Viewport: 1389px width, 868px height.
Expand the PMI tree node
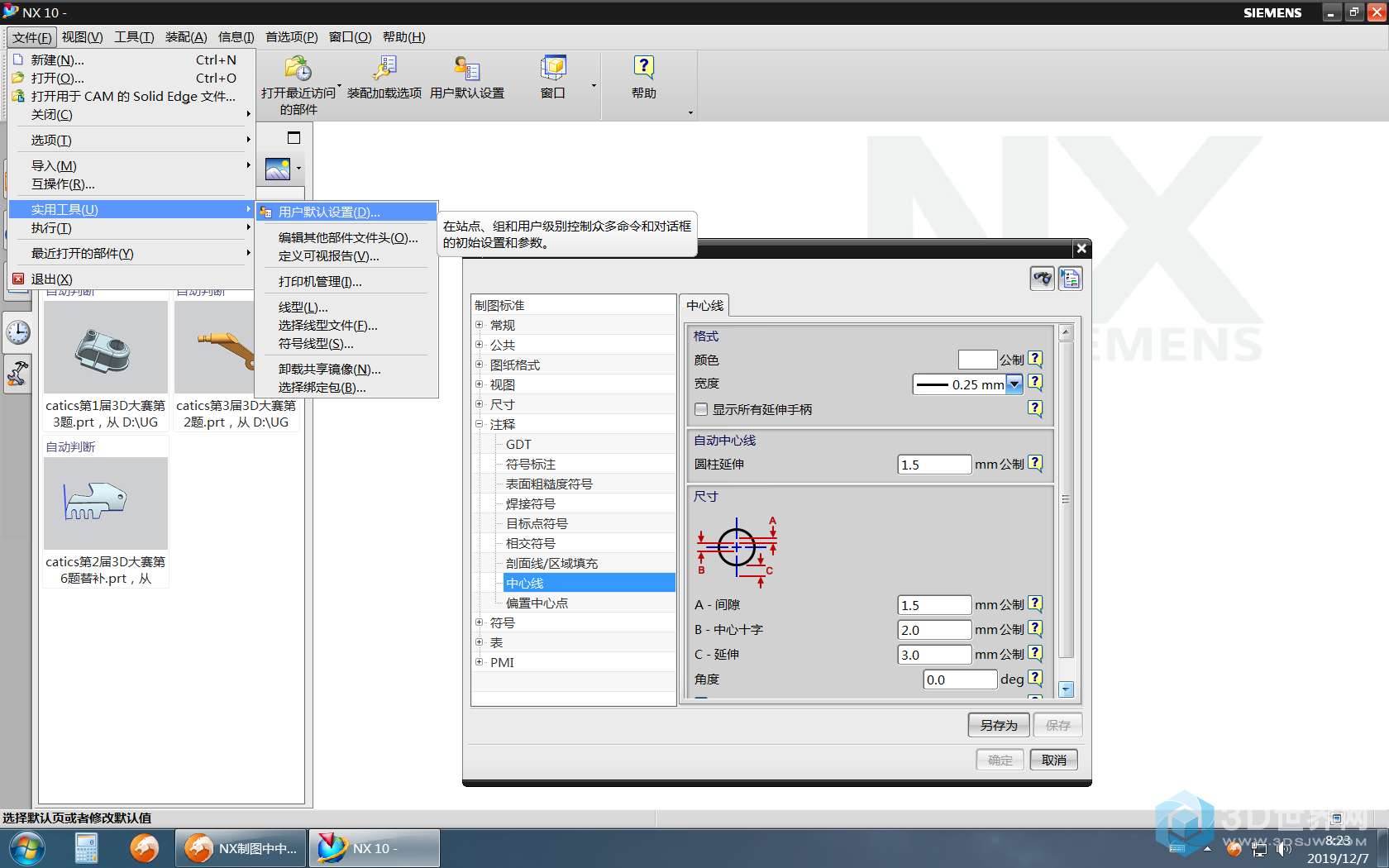pos(479,662)
